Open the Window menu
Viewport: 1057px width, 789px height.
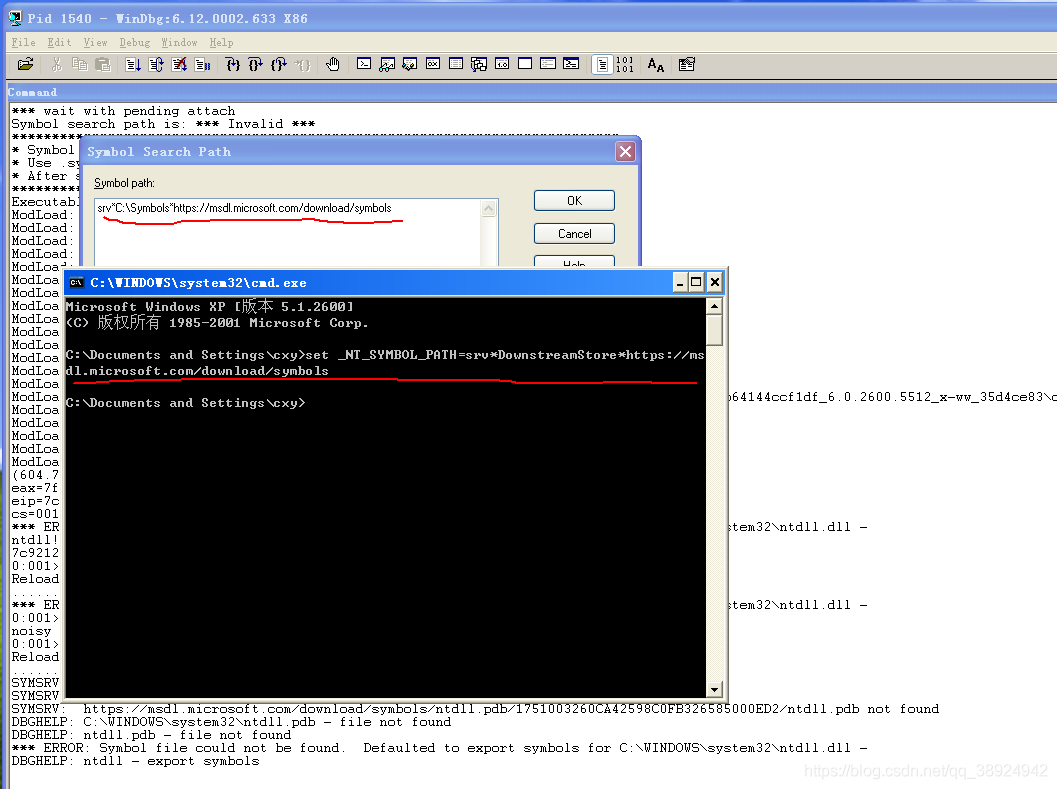point(179,42)
